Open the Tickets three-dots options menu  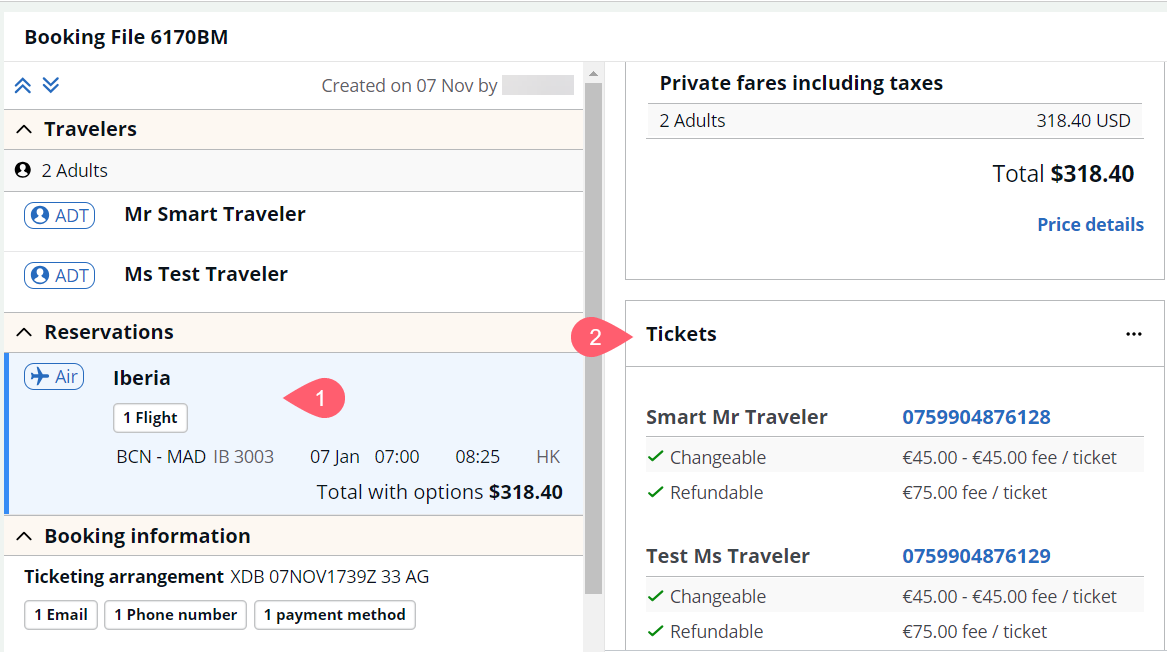[x=1133, y=334]
